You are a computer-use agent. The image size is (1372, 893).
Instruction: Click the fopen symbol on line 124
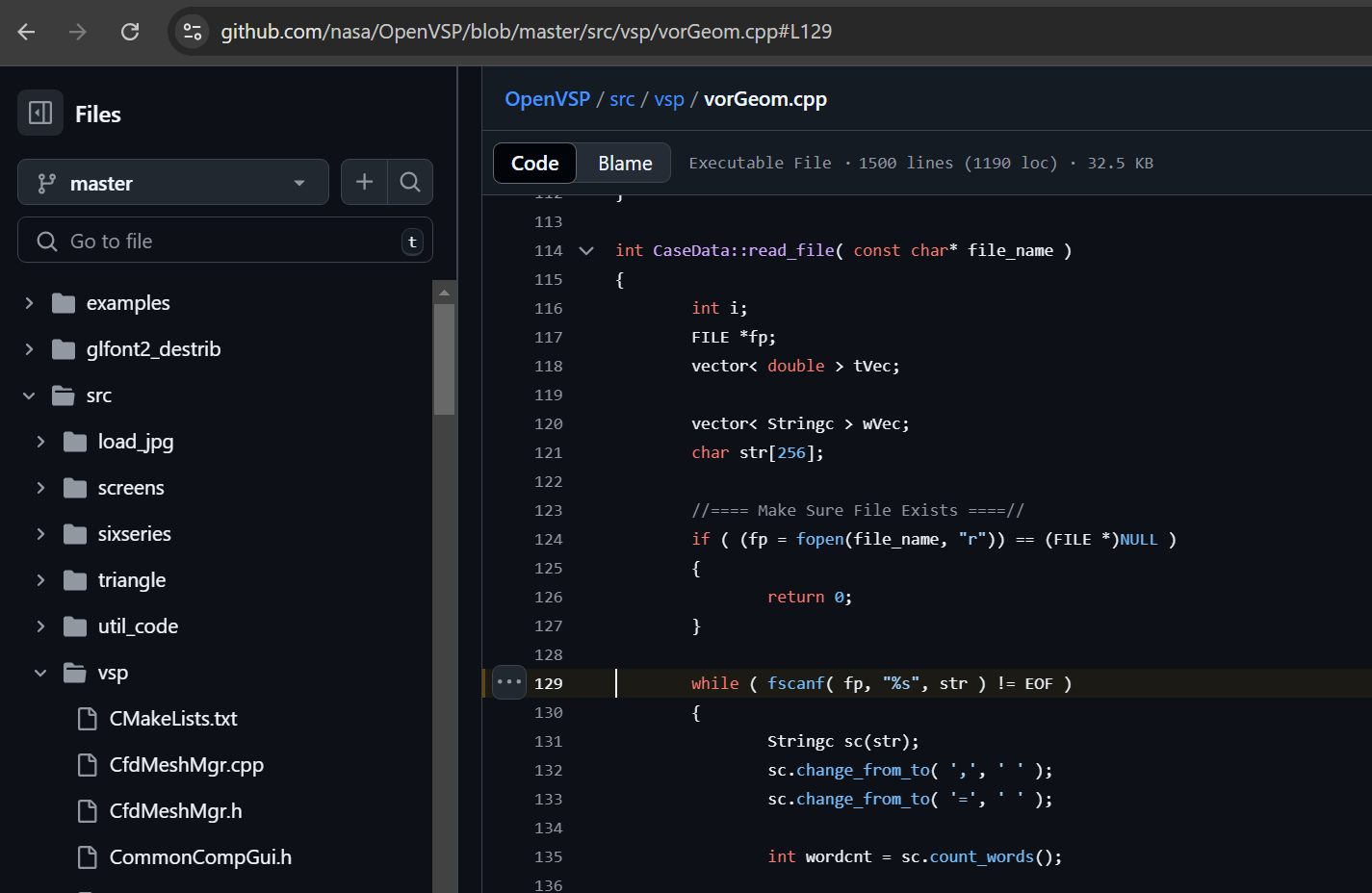pos(819,540)
